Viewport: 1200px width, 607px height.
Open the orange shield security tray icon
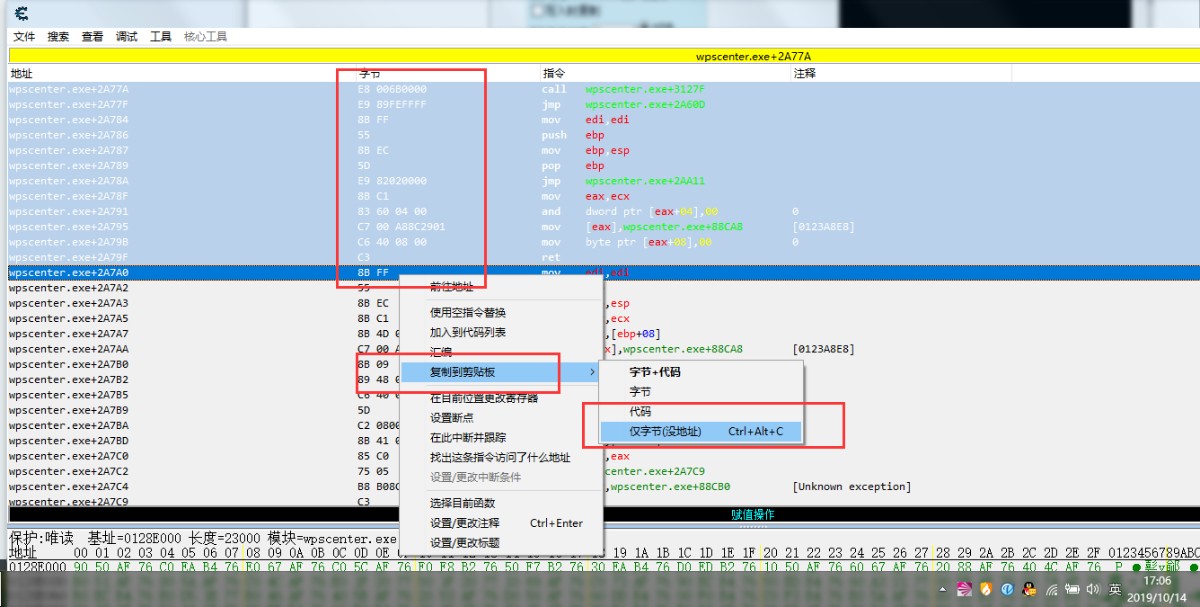tap(986, 589)
